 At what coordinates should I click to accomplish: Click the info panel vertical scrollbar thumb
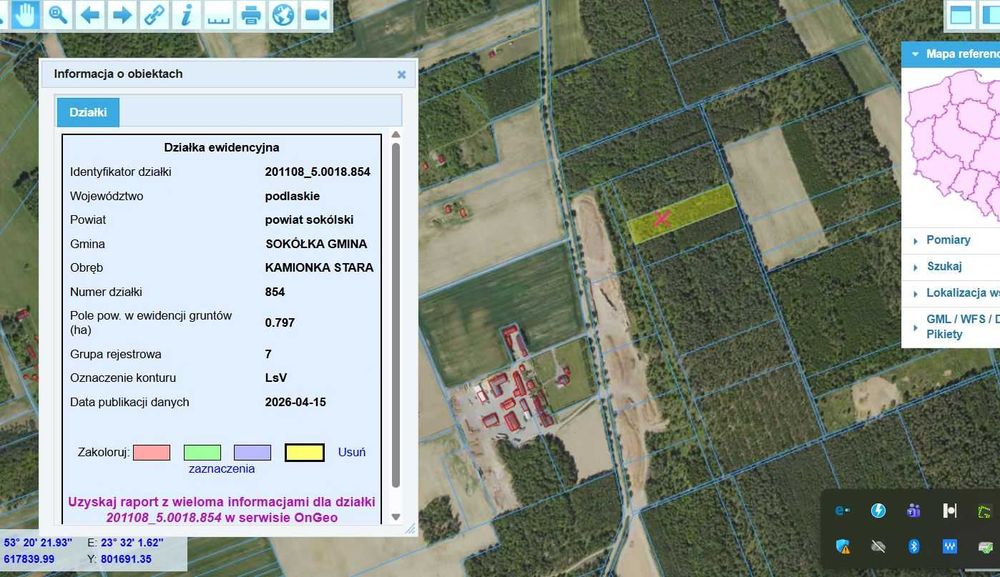pos(395,316)
